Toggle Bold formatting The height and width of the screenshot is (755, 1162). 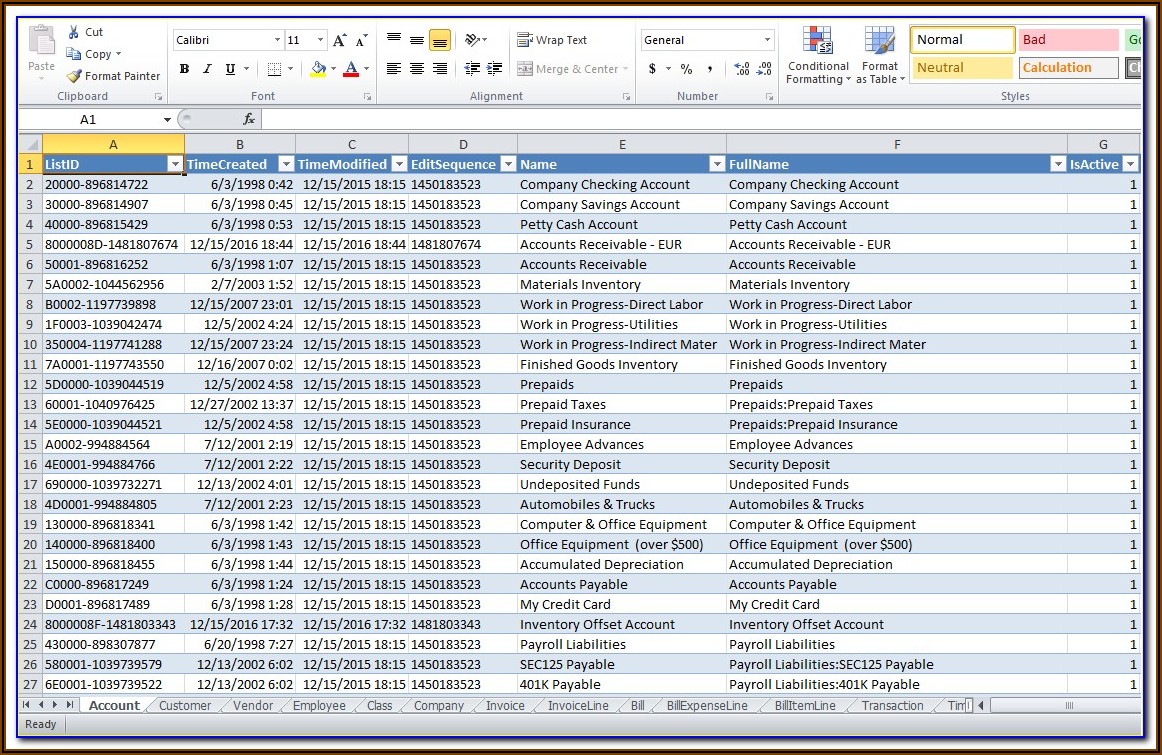(184, 69)
